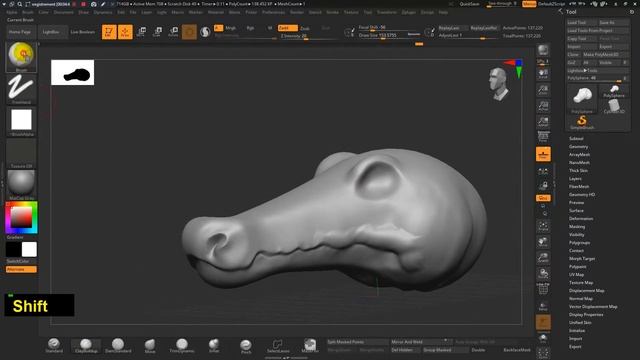640x360 pixels.
Task: Click the Actual size icon
Action: pyautogui.click(x=543, y=106)
